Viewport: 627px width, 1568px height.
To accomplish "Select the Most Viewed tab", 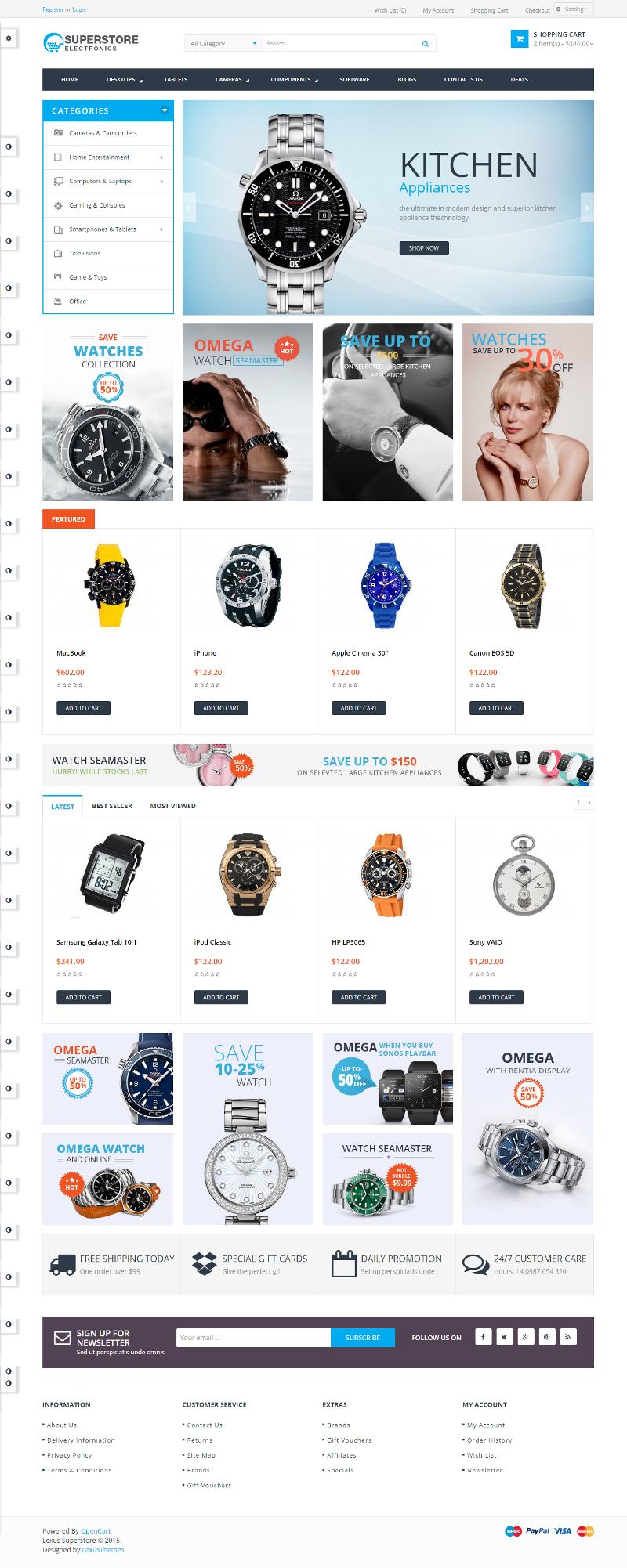I will pos(173,806).
